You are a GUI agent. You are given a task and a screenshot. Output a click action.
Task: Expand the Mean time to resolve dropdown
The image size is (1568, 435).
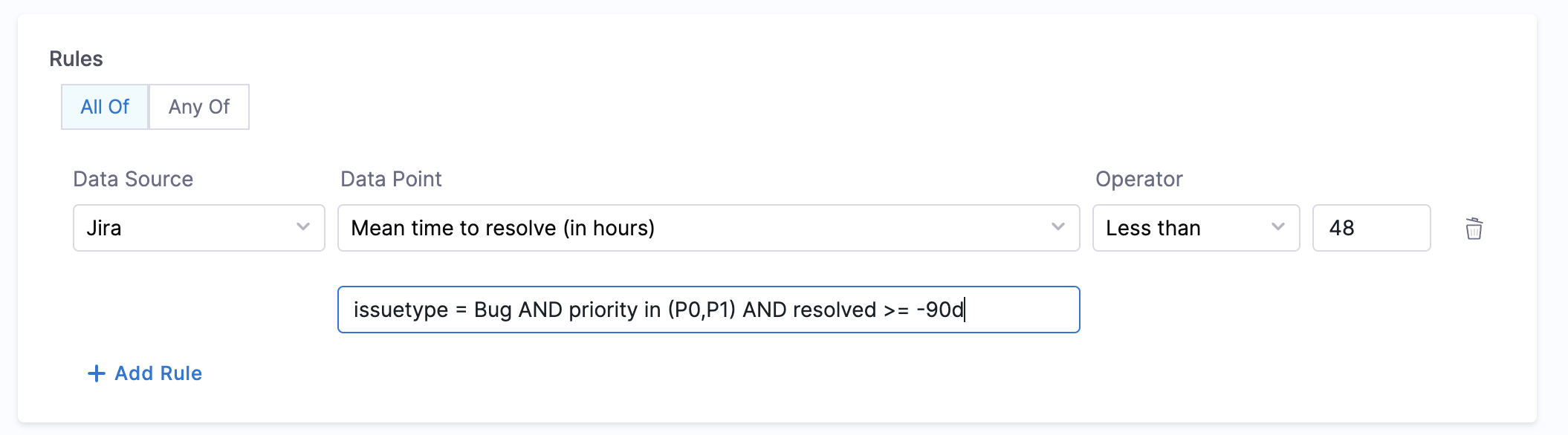pyautogui.click(x=707, y=228)
